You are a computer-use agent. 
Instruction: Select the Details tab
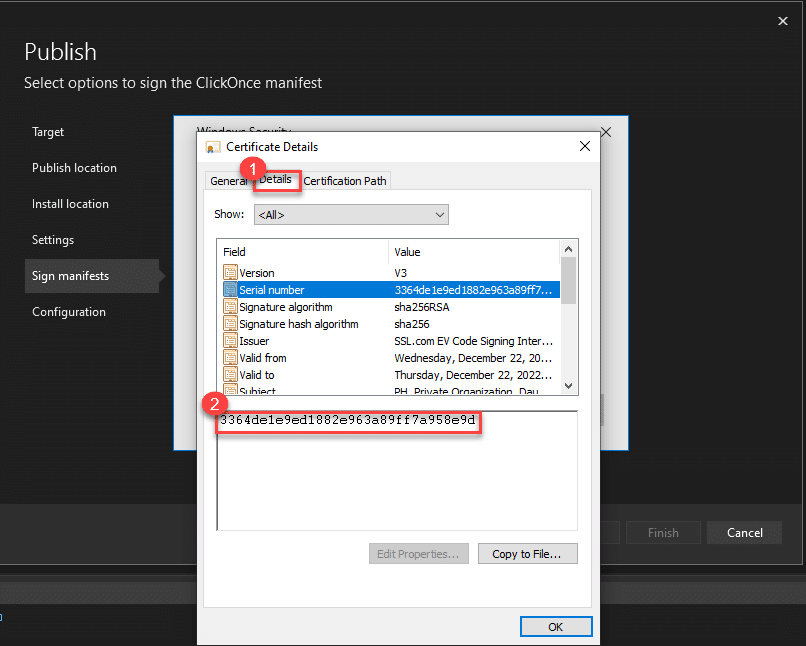(276, 180)
